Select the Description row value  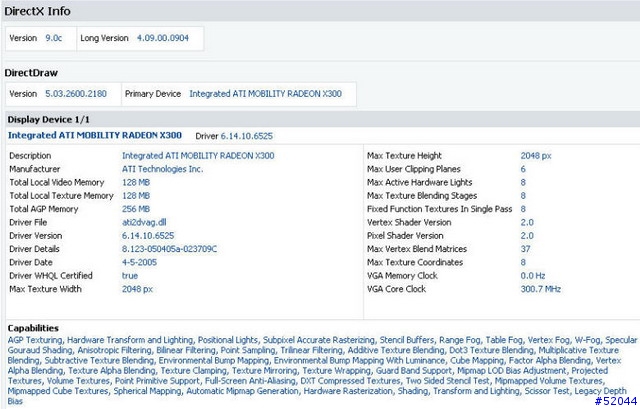point(198,156)
